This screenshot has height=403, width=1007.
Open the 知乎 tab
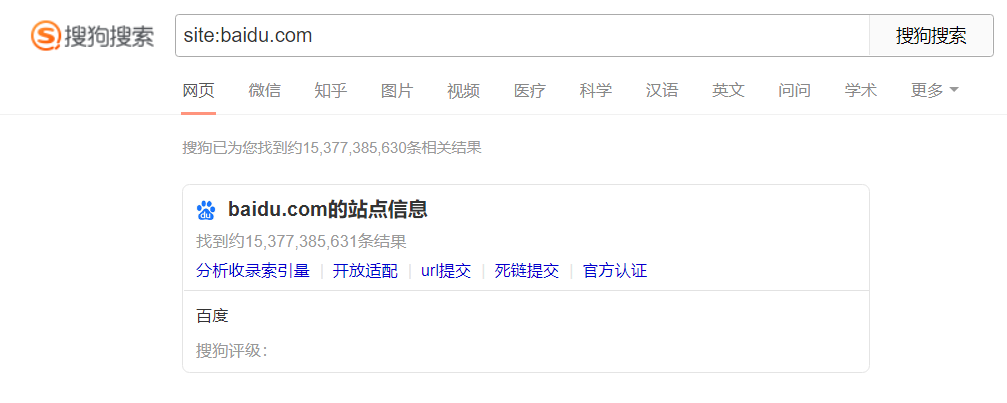(x=331, y=90)
